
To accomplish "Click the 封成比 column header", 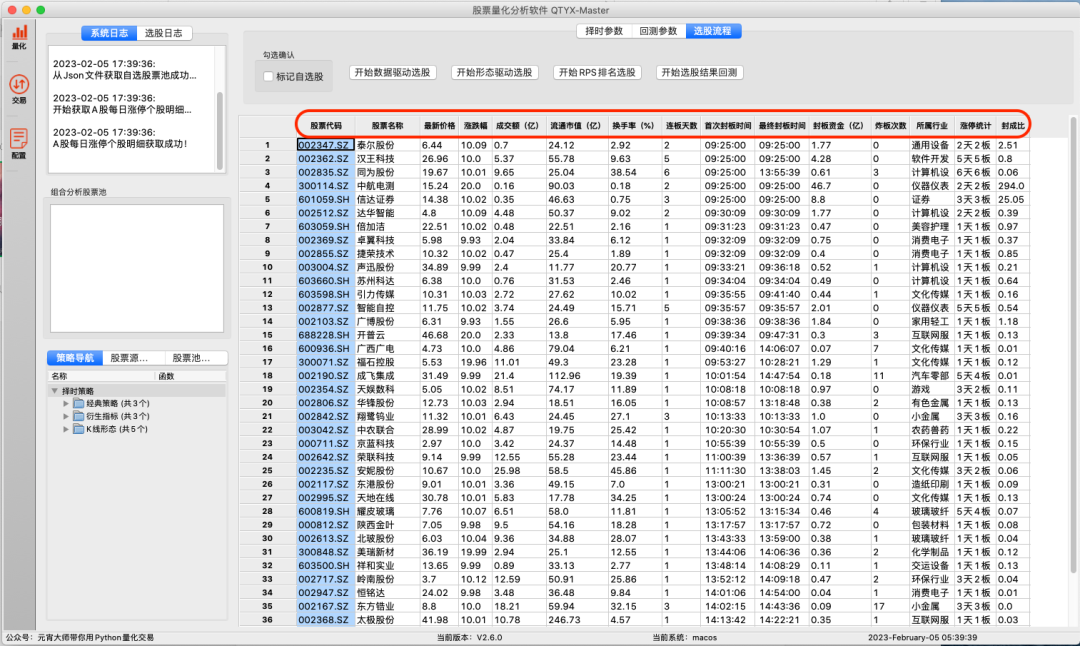I will click(x=1012, y=126).
